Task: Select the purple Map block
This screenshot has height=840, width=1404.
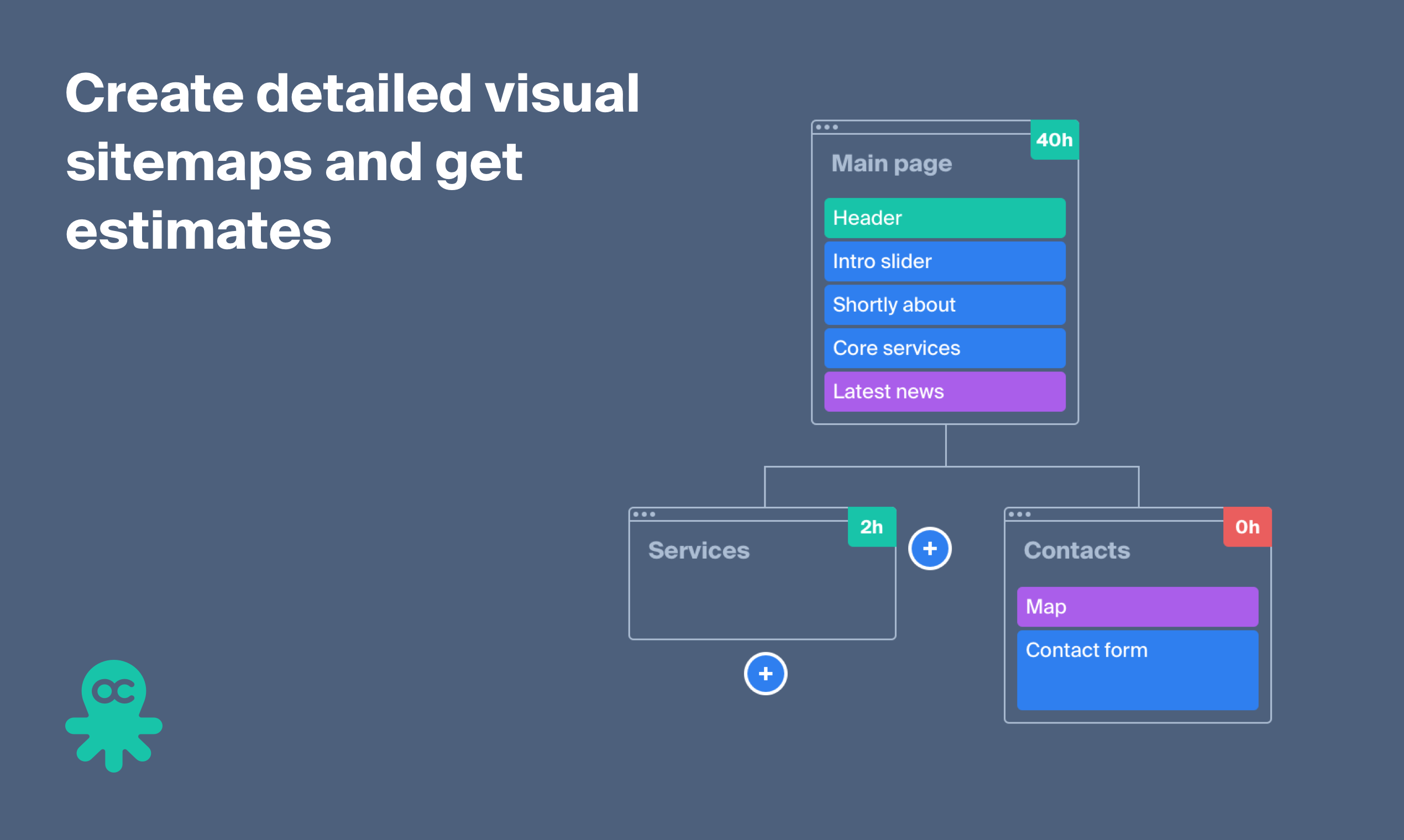Action: [x=1137, y=607]
